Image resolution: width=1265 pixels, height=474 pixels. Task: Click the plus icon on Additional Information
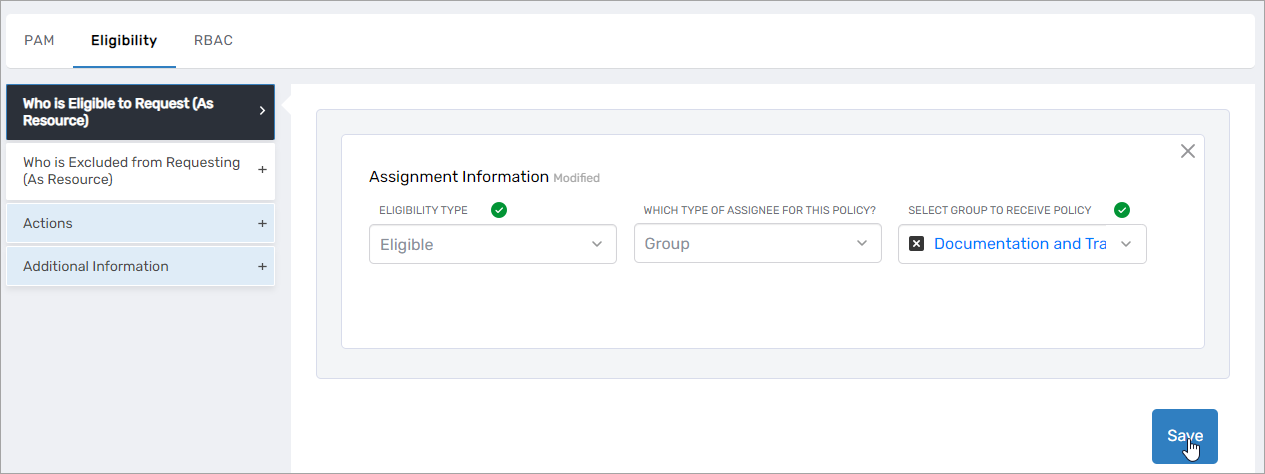pyautogui.click(x=262, y=267)
